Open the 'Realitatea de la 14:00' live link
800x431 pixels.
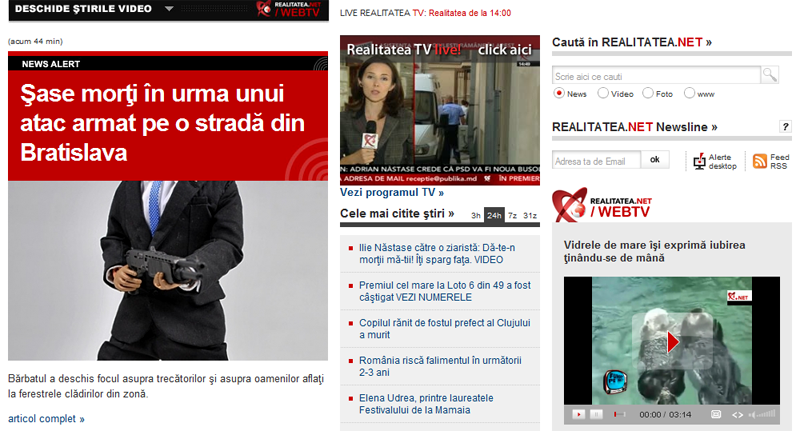[x=469, y=13]
